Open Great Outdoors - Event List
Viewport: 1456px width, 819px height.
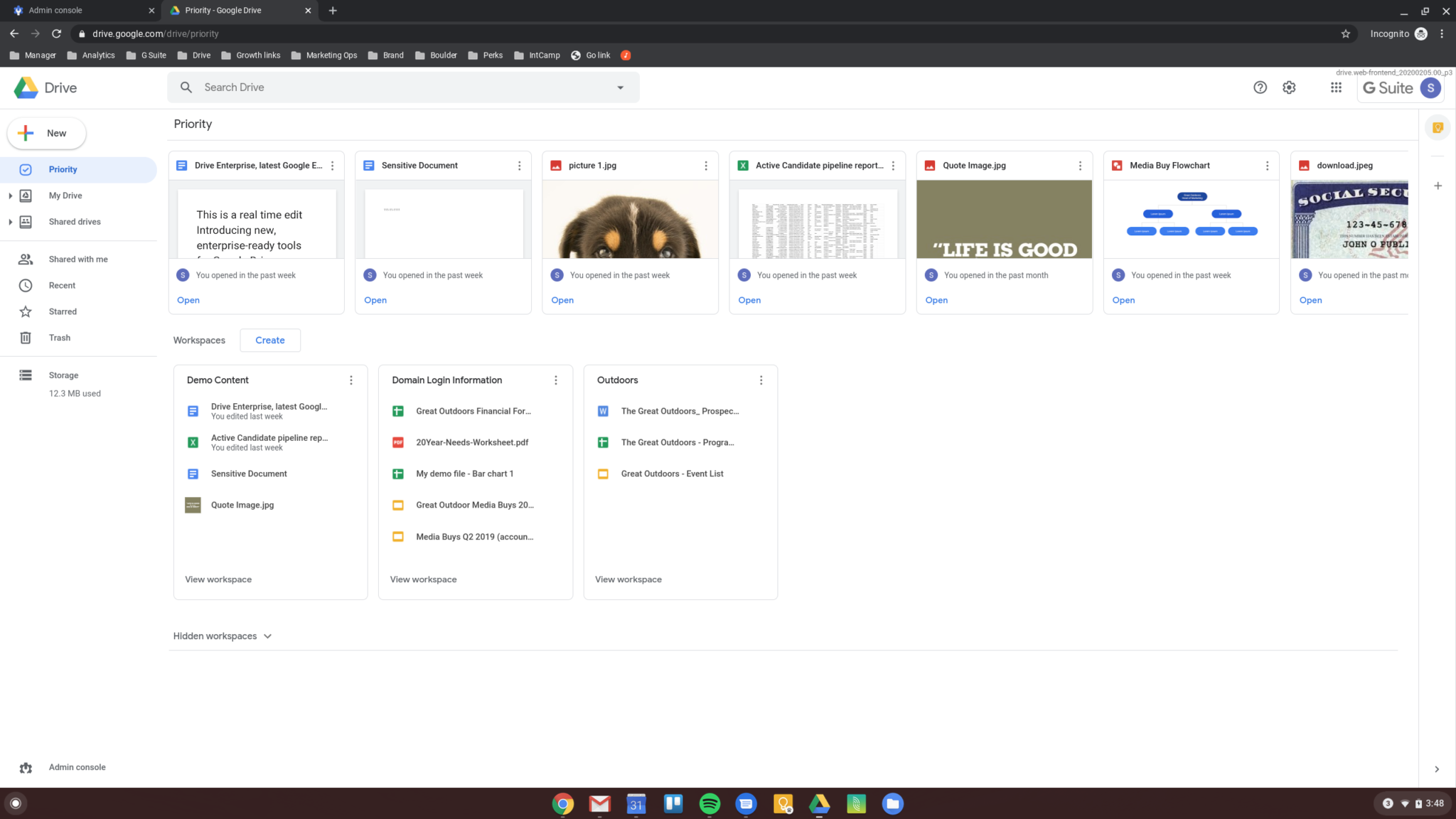[x=672, y=474]
